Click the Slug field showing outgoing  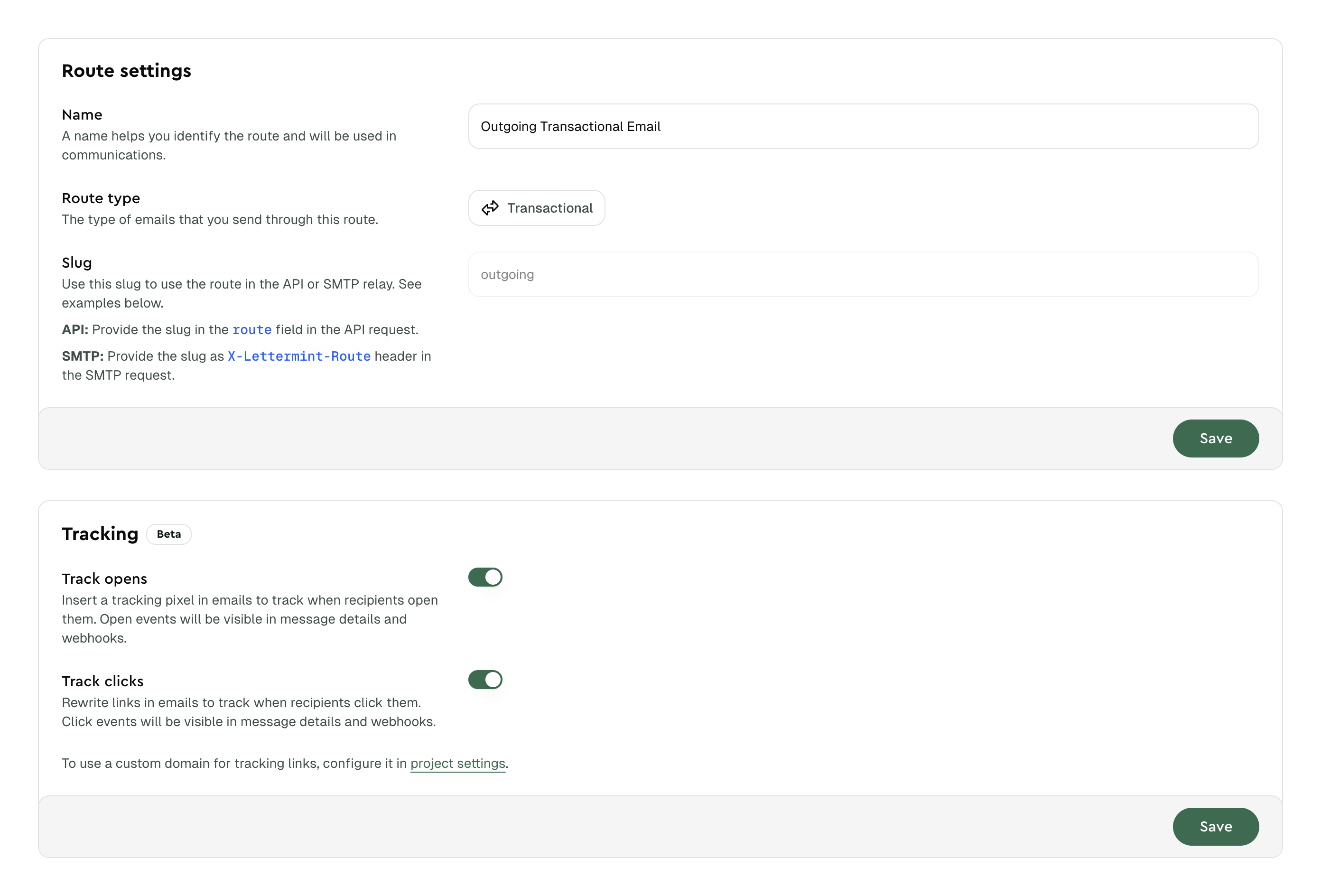(x=863, y=275)
